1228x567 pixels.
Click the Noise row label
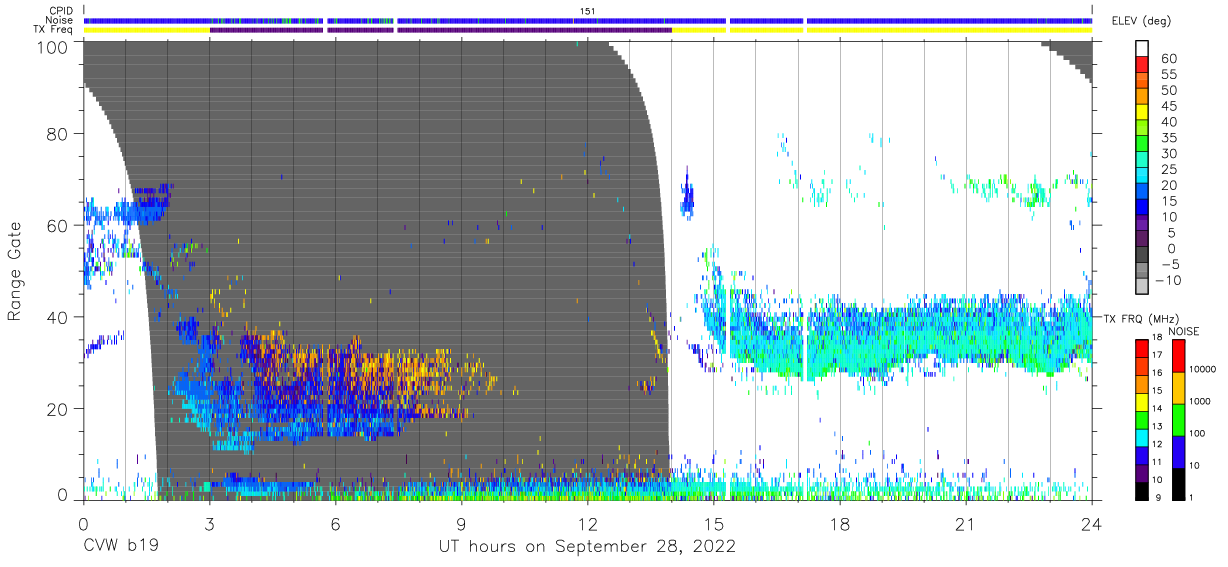(x=59, y=20)
